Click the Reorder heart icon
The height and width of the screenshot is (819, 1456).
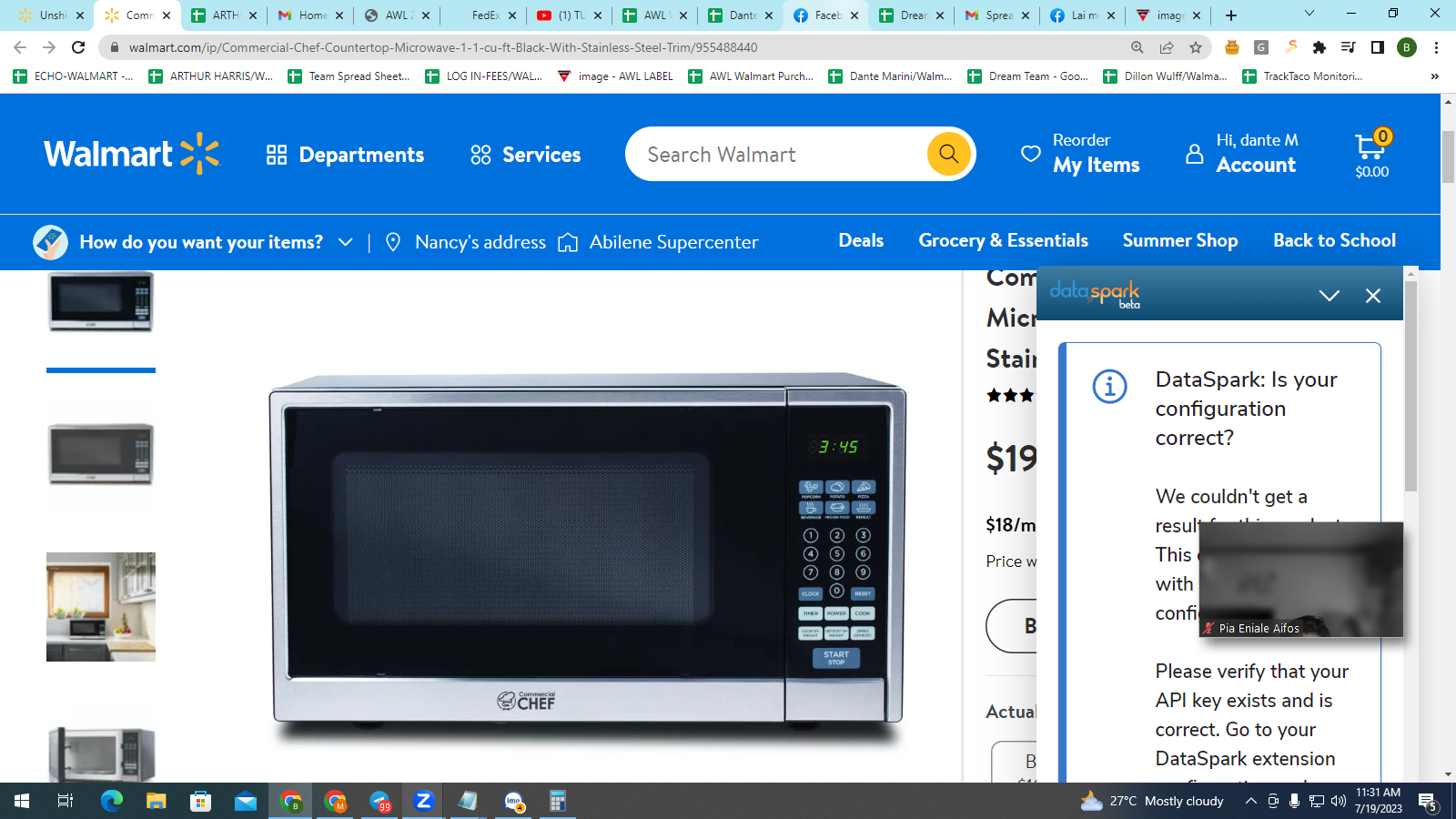[1030, 154]
